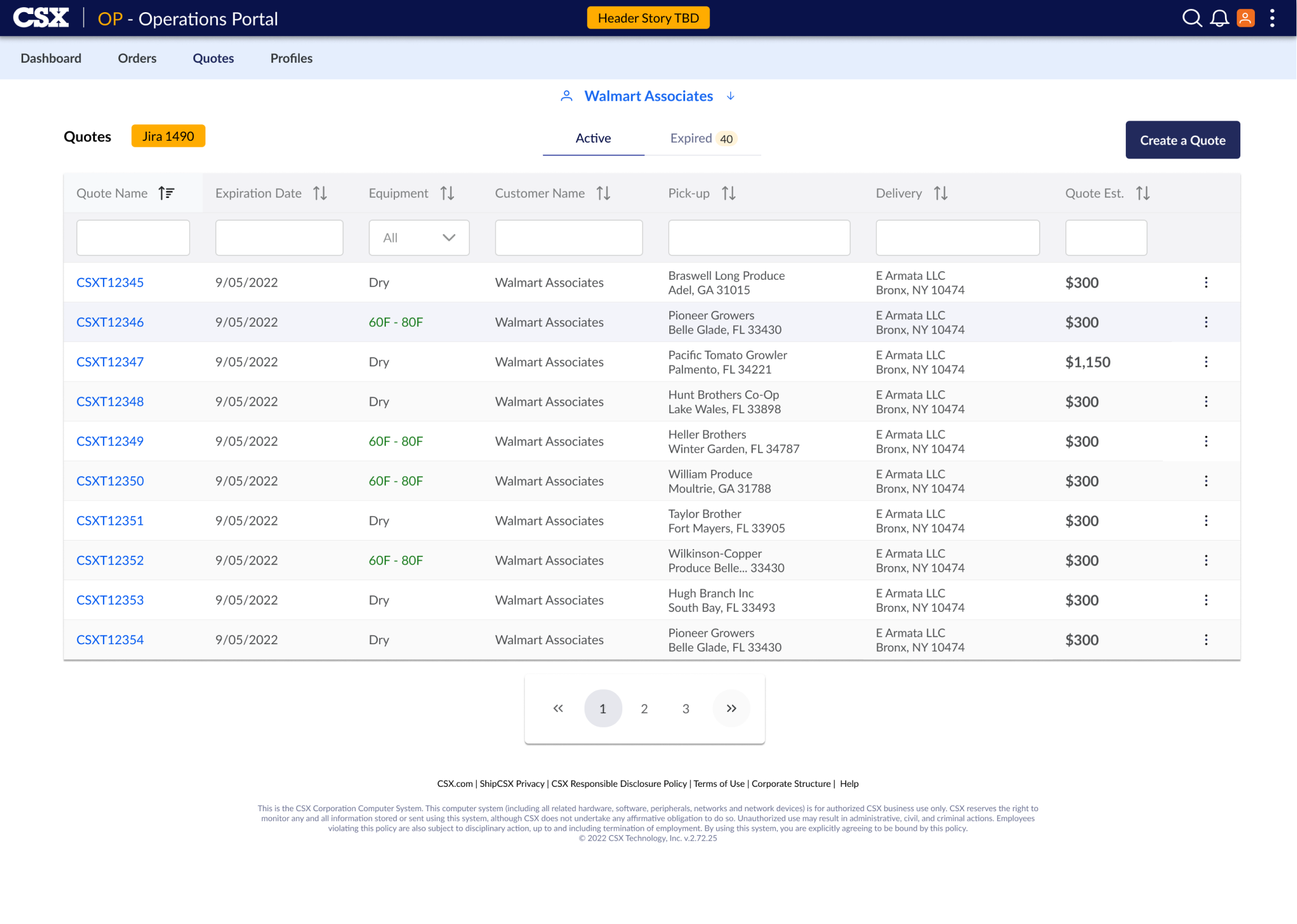1297x924 pixels.
Task: Expand the Equipment All dropdown filter
Action: pos(419,238)
